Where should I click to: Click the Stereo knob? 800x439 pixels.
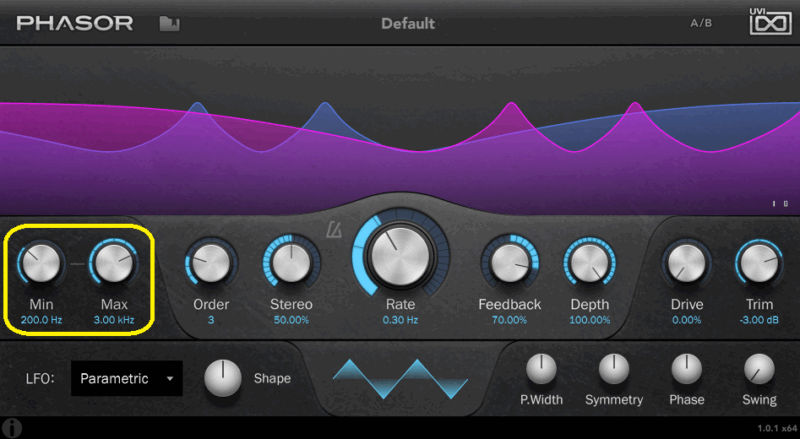(291, 263)
